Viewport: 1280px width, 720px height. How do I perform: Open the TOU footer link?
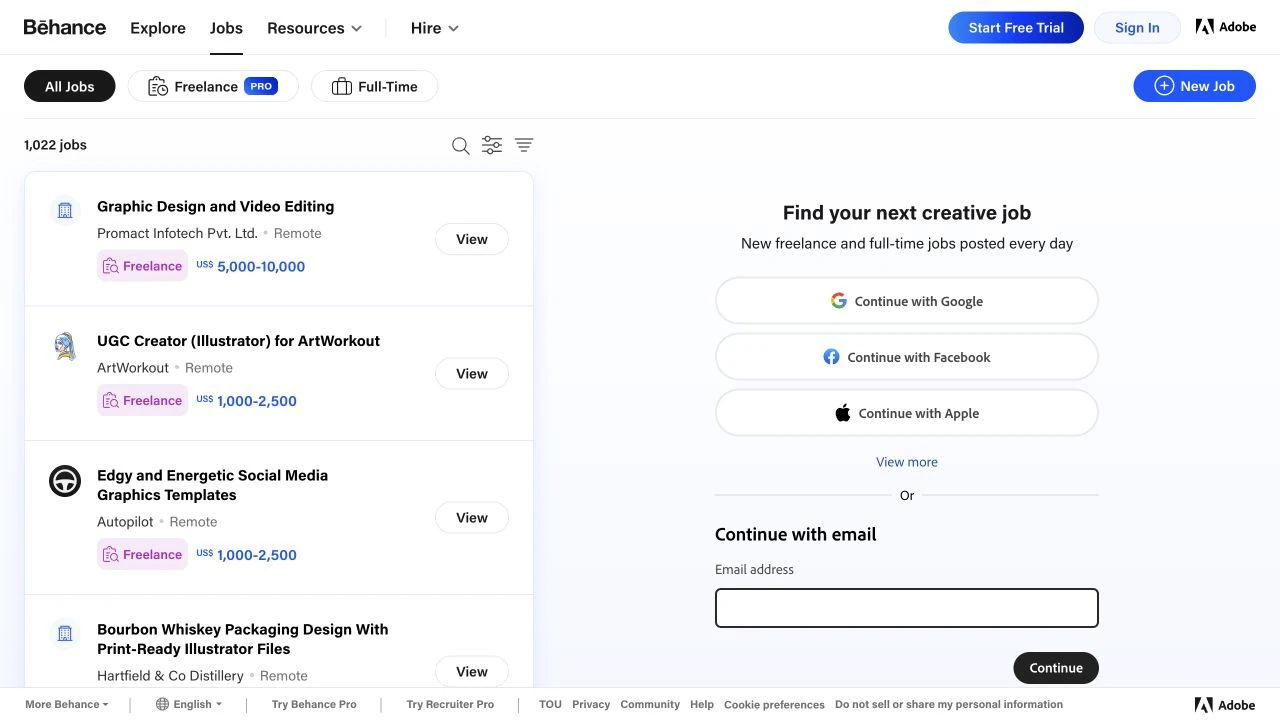[x=550, y=704]
